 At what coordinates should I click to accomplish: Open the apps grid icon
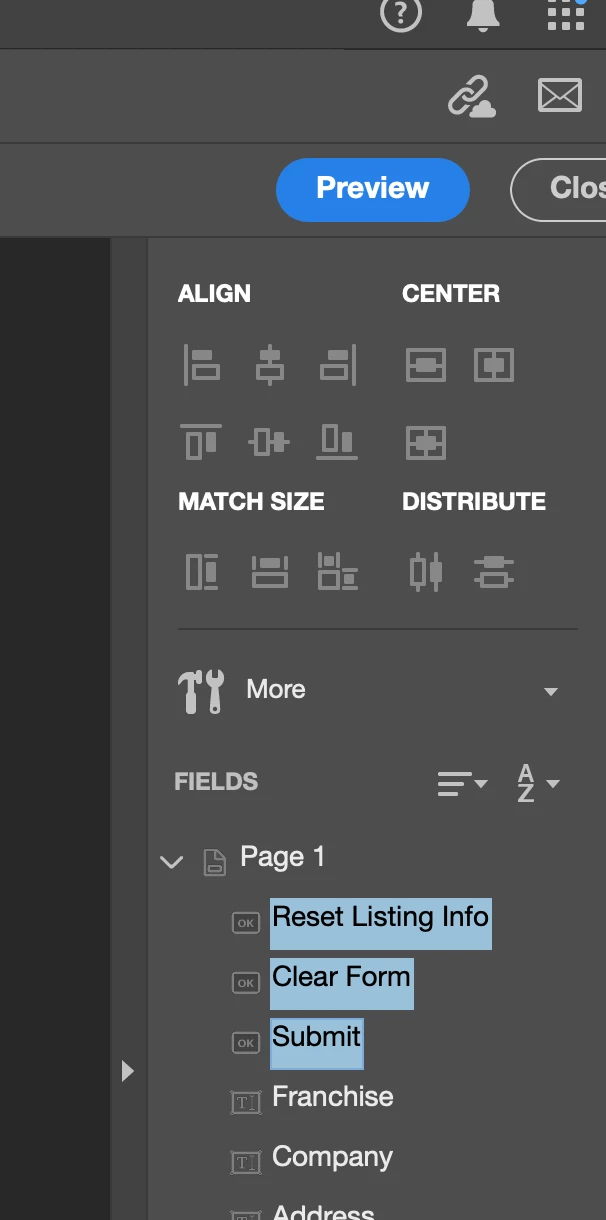[x=566, y=13]
